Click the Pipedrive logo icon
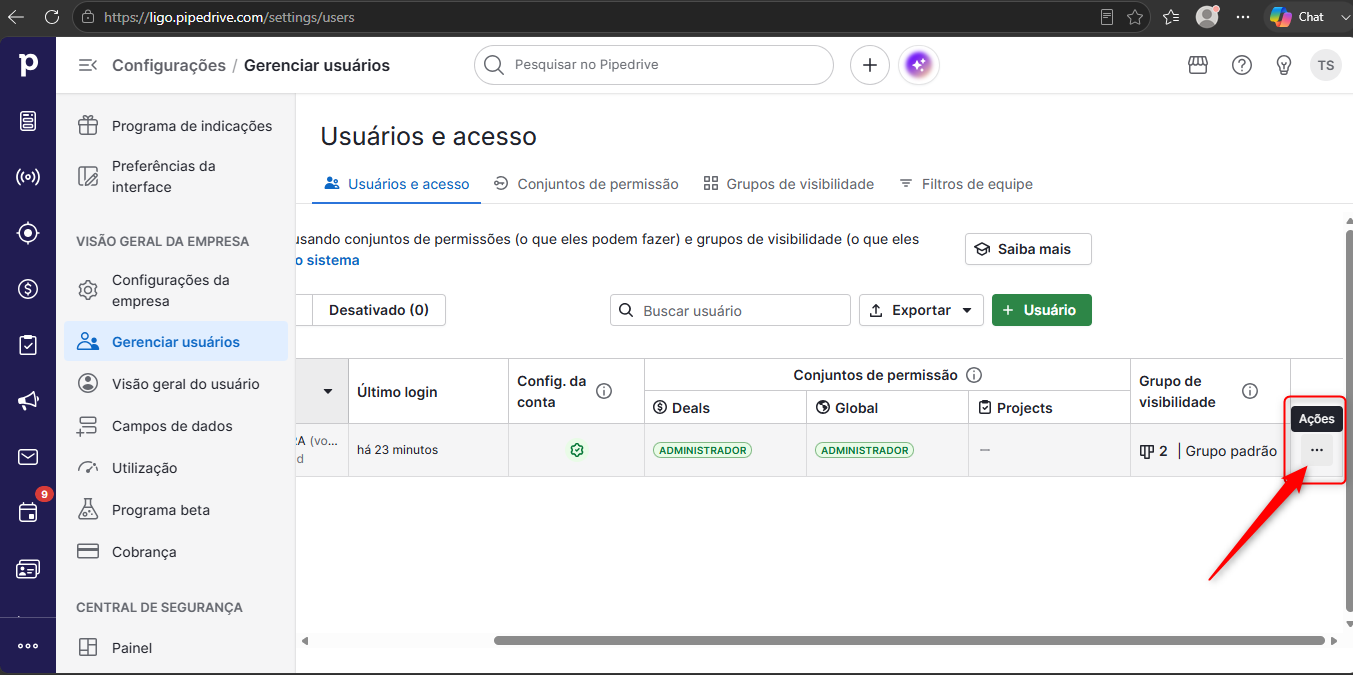This screenshot has width=1353, height=675. [x=28, y=65]
